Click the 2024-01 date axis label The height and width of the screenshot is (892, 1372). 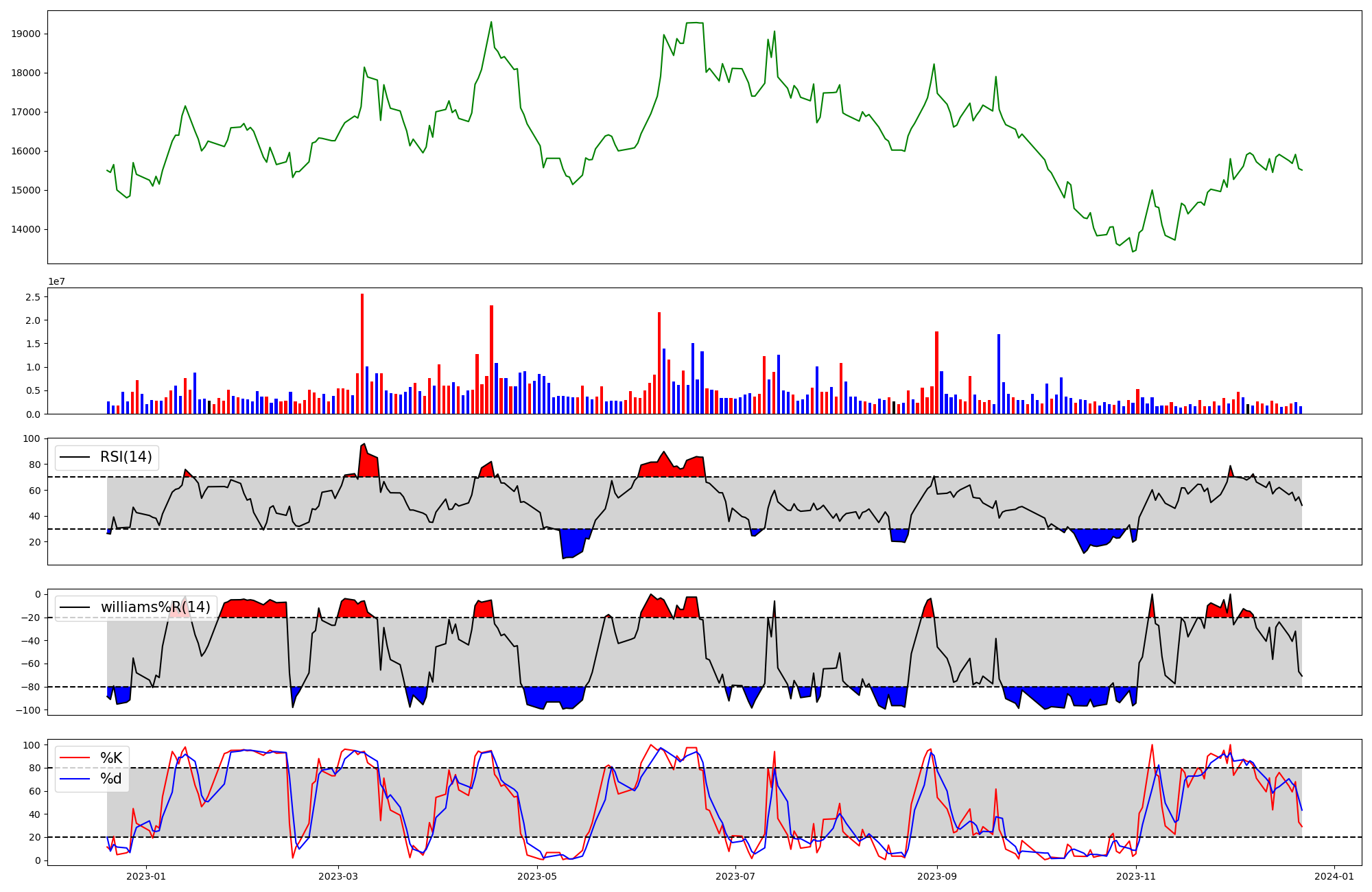click(1334, 876)
